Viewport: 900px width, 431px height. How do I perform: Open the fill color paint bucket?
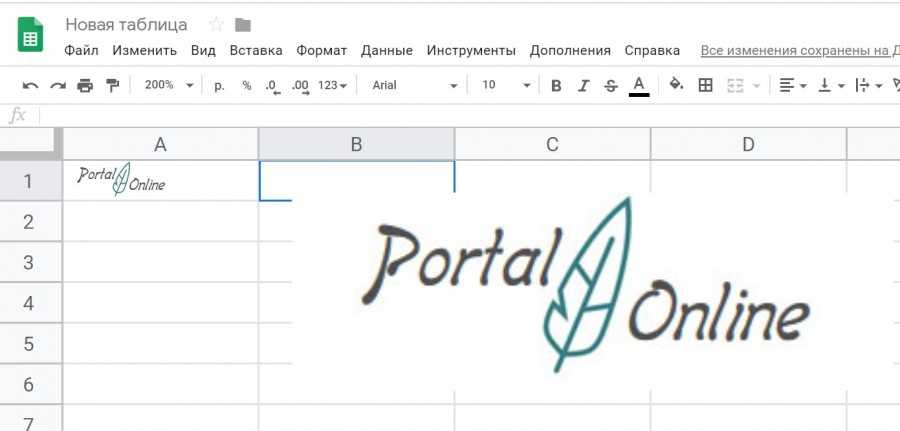tap(676, 86)
